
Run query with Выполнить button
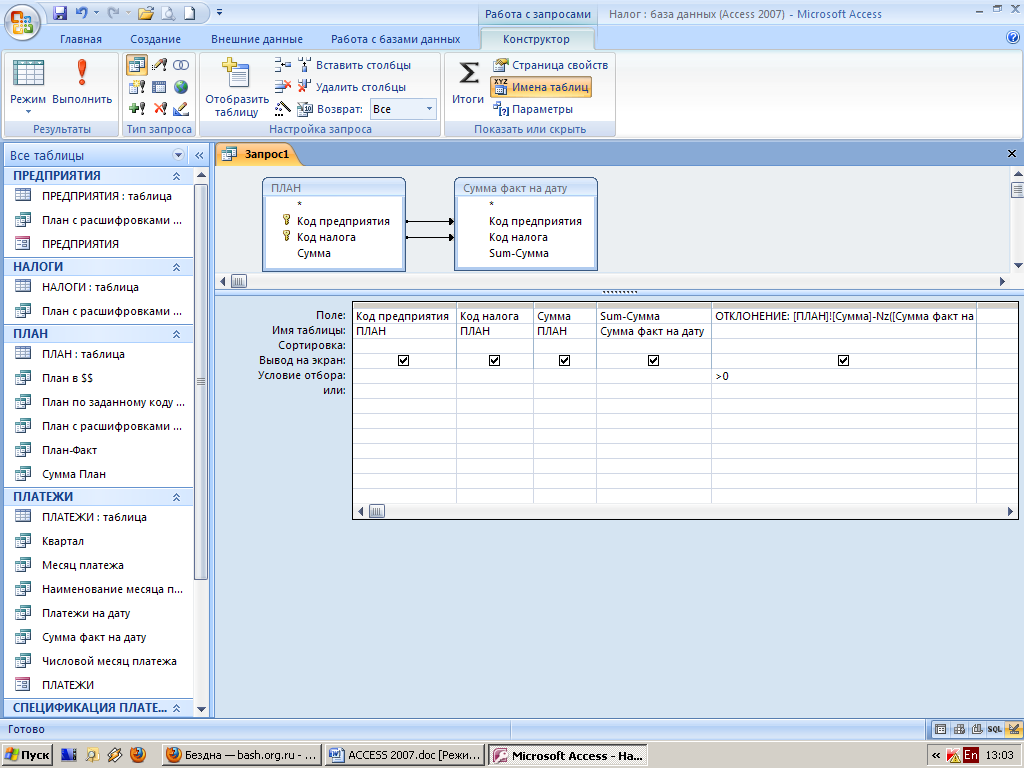coord(82,82)
